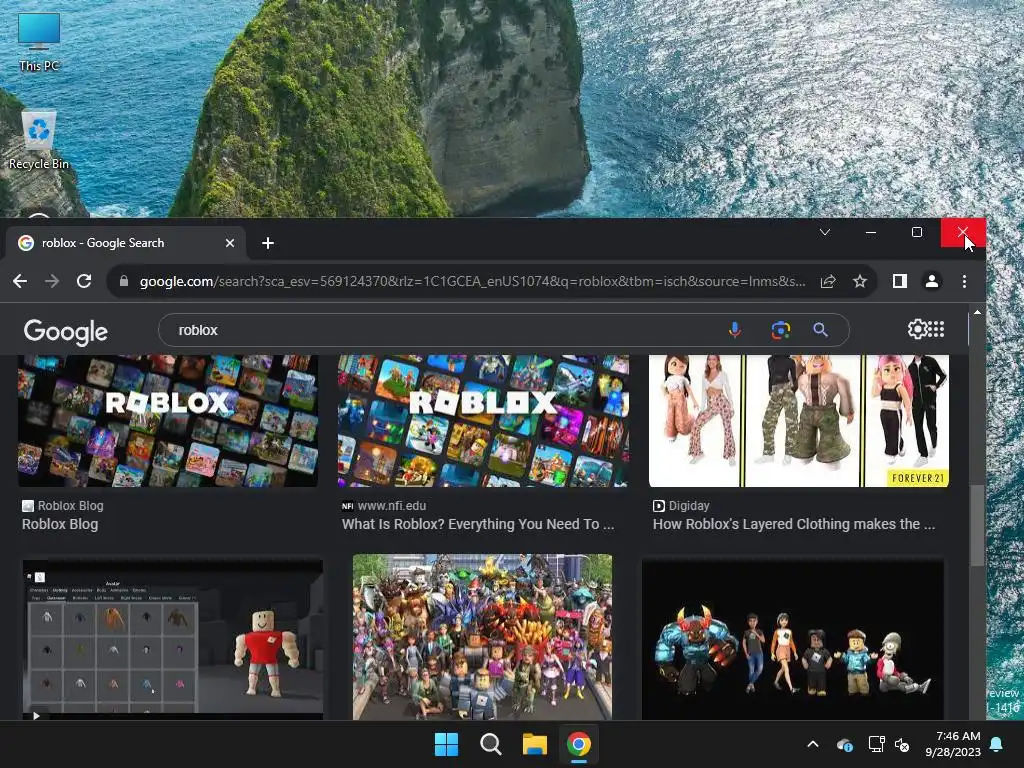The image size is (1024, 768).
Task: Open Windows Search from the taskbar
Action: coord(490,744)
